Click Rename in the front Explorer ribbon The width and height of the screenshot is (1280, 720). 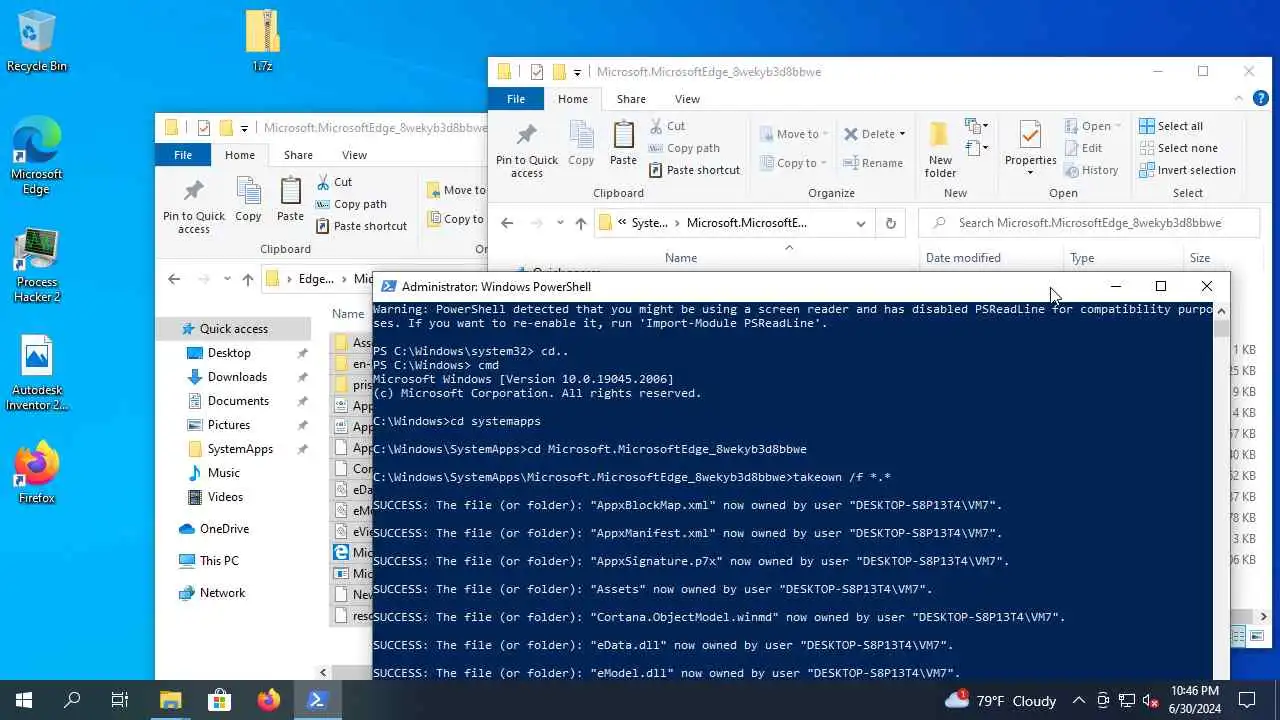pyautogui.click(x=873, y=163)
